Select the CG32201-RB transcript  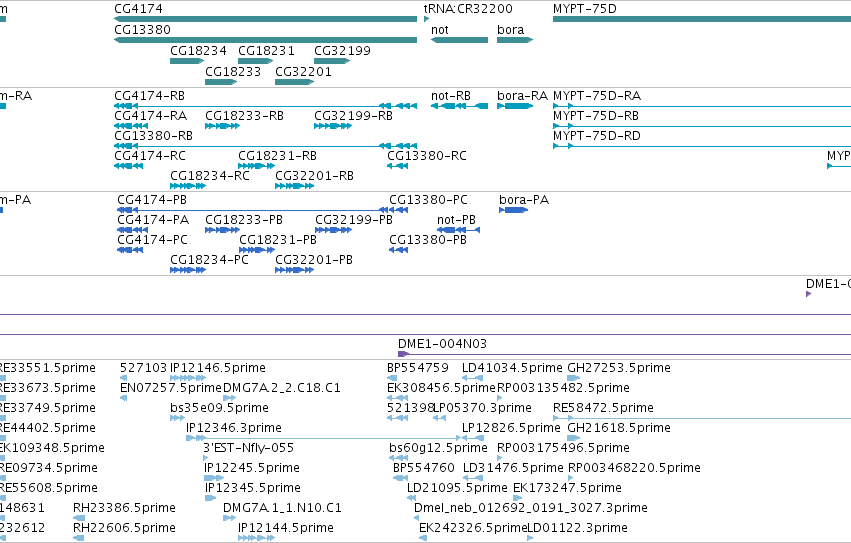tap(295, 186)
